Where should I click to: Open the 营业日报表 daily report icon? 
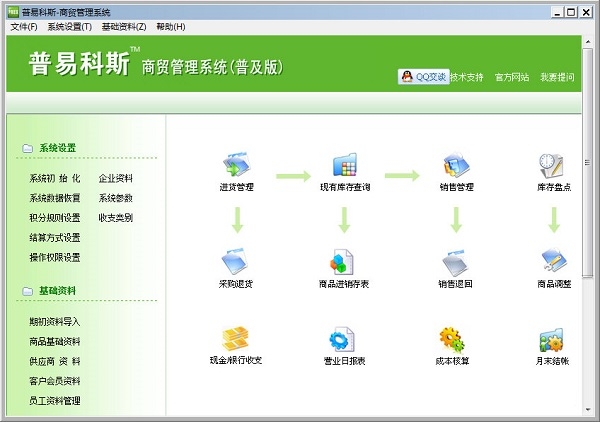point(342,339)
